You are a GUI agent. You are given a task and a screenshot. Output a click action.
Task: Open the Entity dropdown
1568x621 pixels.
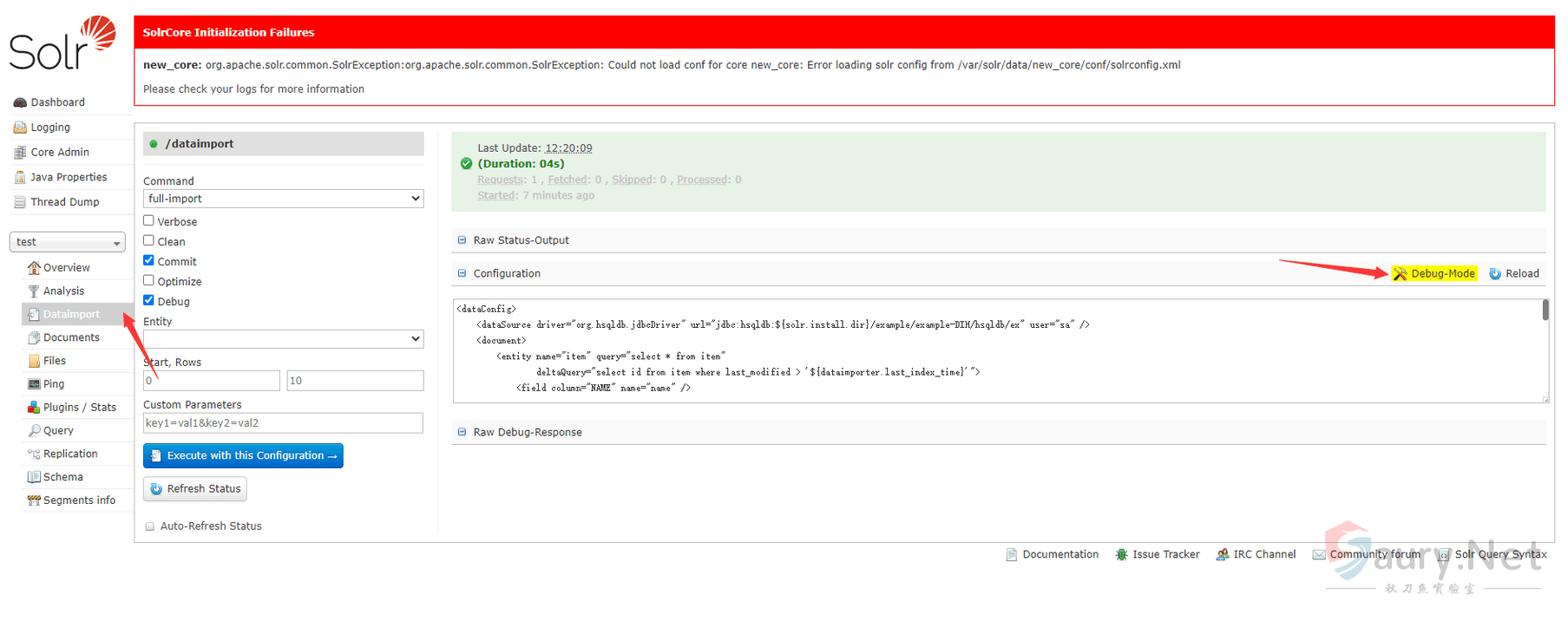(x=283, y=339)
